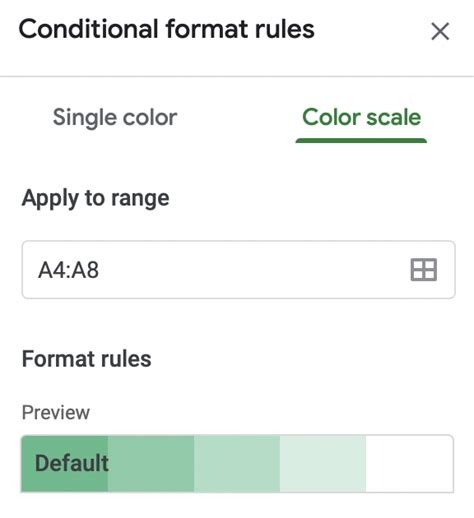Click the Select data range grid icon
The image size is (474, 518).
423,269
